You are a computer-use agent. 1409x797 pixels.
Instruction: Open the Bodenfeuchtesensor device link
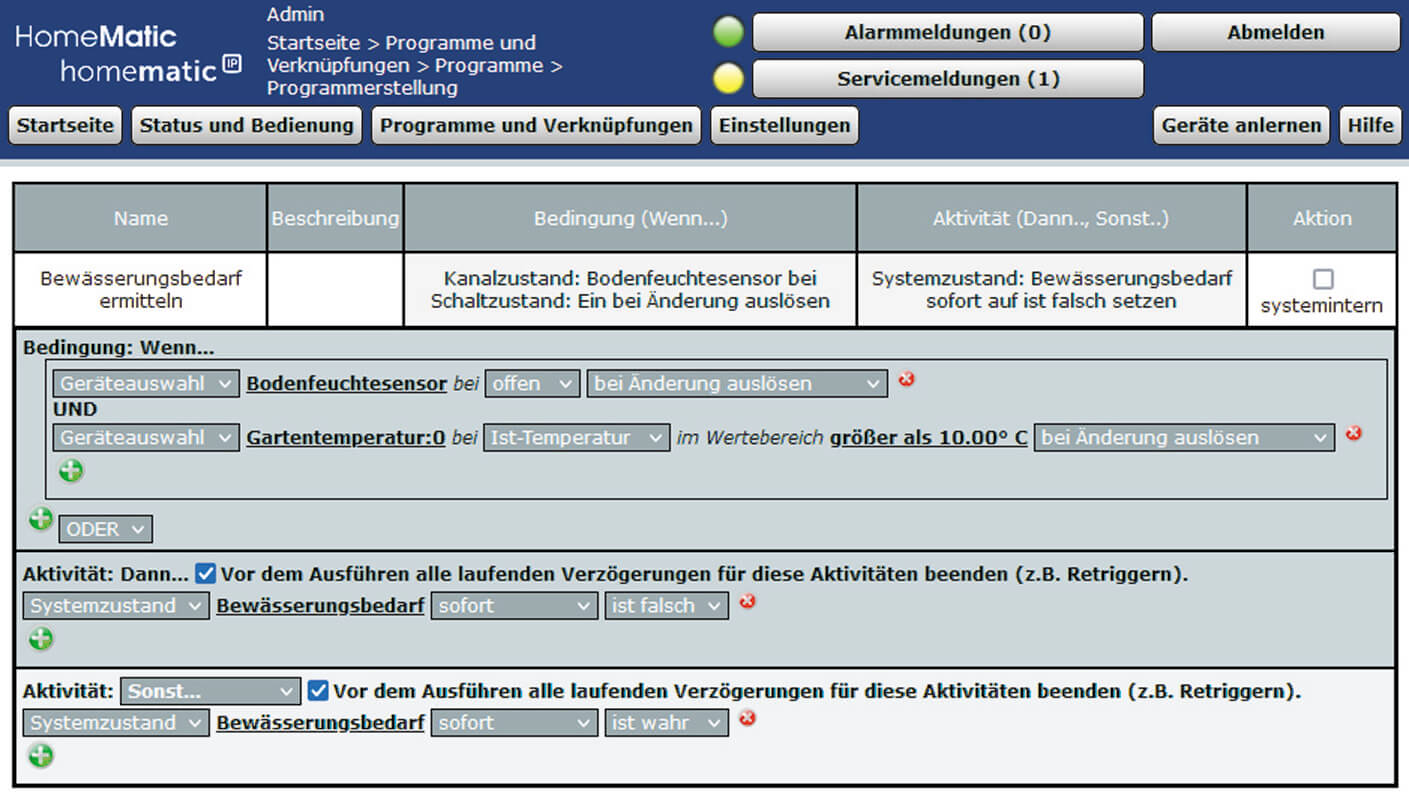coord(346,384)
